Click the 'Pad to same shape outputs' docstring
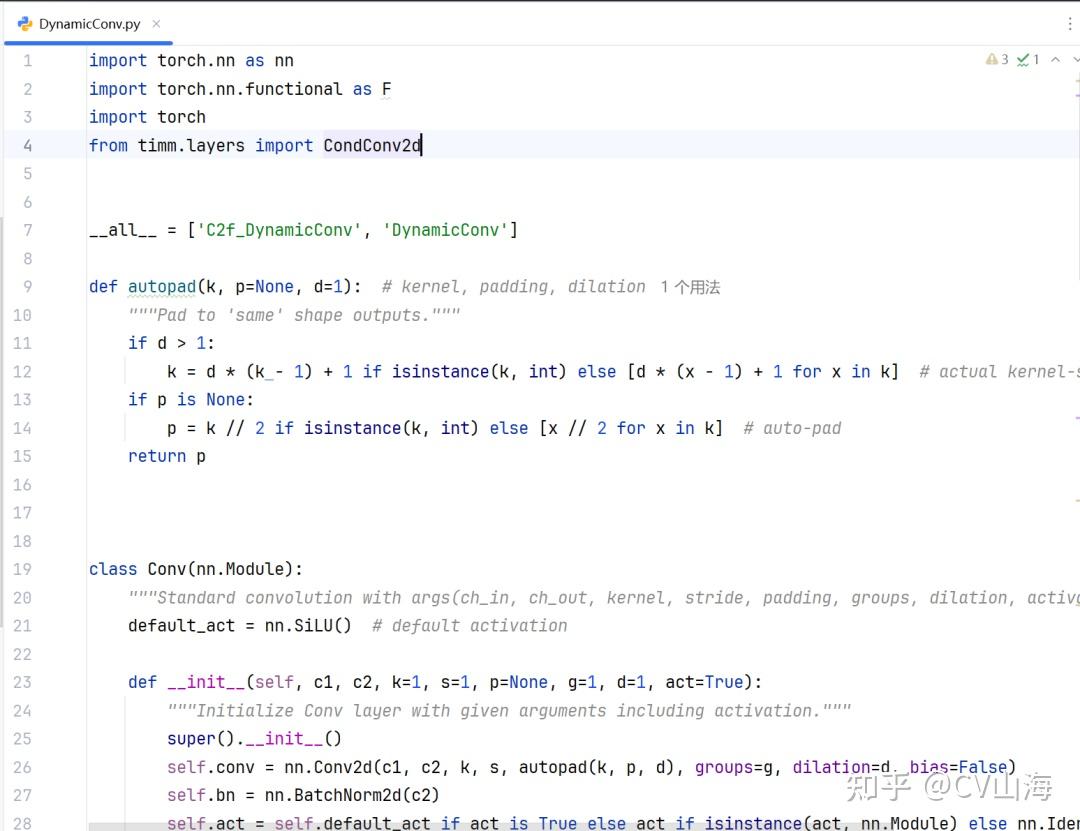This screenshot has height=831, width=1080. (294, 315)
